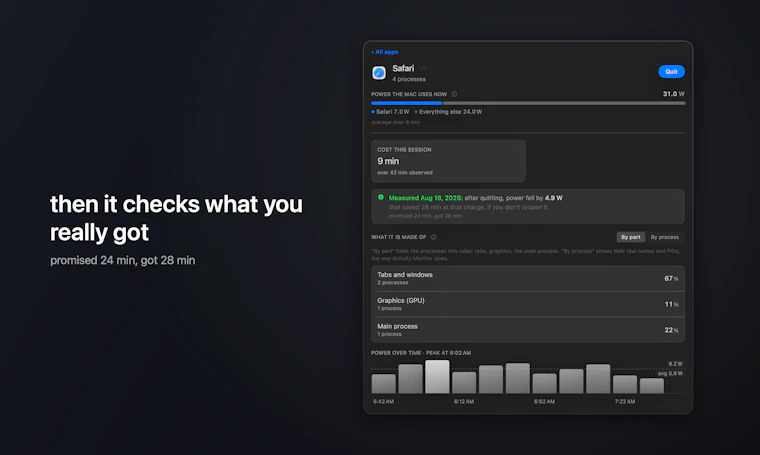Click the 67% value for Tabs and windows
Viewport: 760px width, 455px height.
pos(671,279)
